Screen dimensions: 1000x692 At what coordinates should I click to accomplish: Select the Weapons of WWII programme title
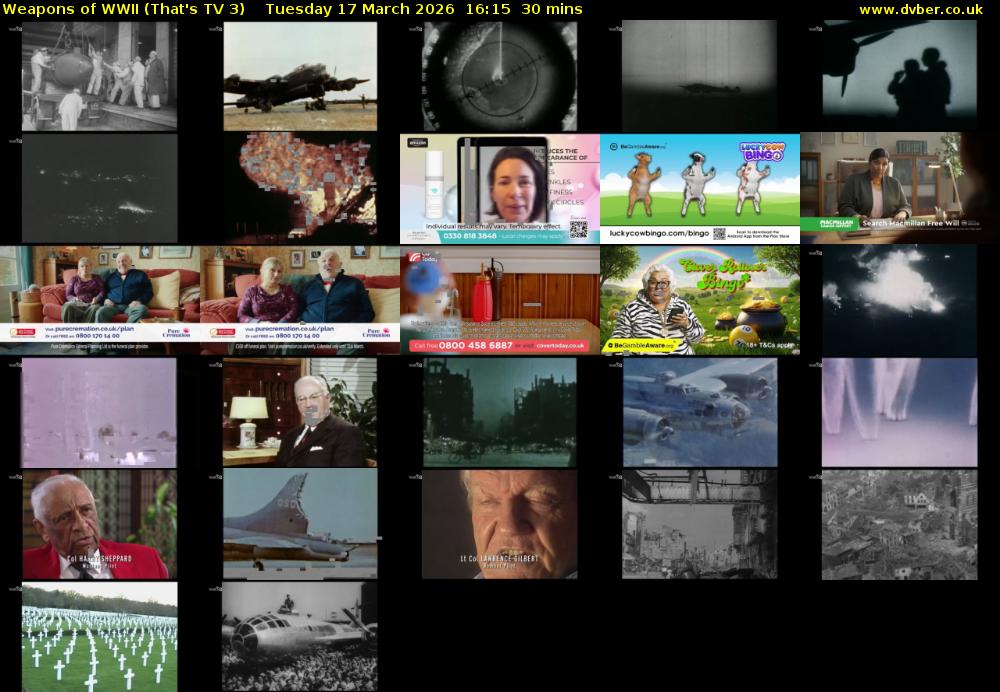pos(124,9)
